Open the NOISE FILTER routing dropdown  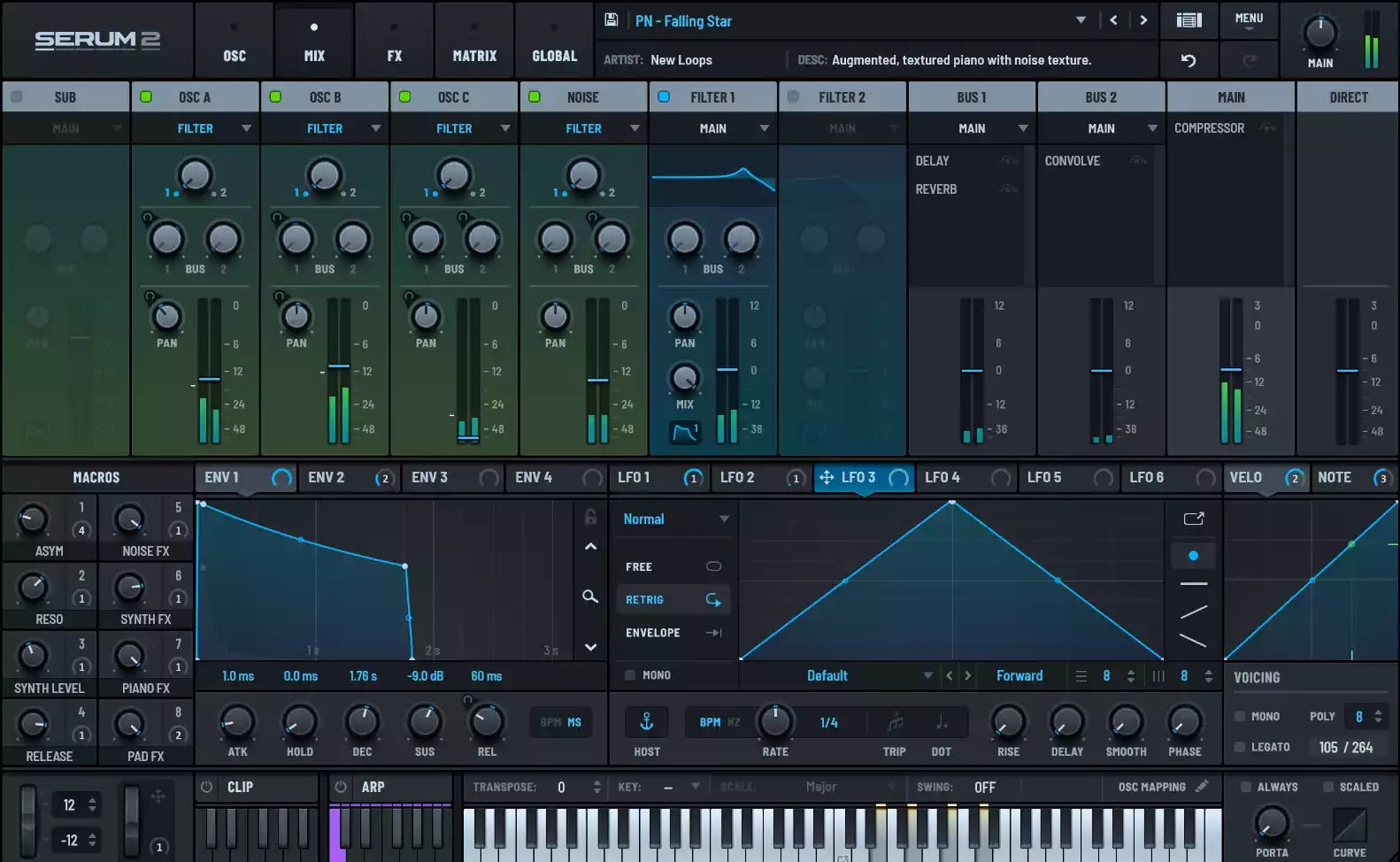584,128
